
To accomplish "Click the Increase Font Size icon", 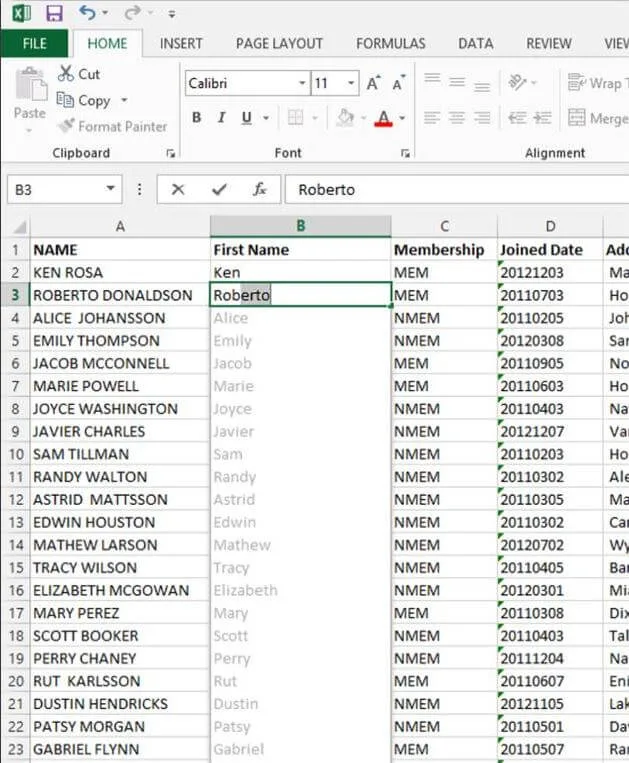I will pos(374,84).
